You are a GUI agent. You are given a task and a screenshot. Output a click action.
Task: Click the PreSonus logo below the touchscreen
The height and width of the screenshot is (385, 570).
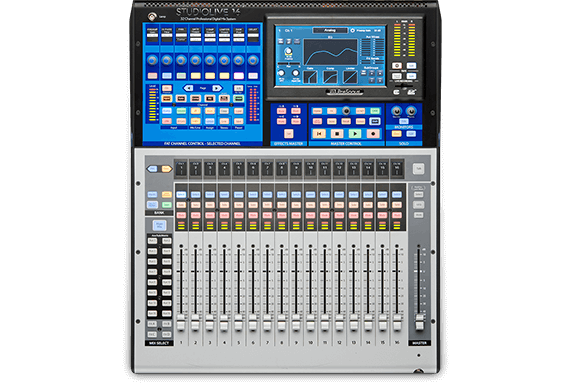(344, 92)
